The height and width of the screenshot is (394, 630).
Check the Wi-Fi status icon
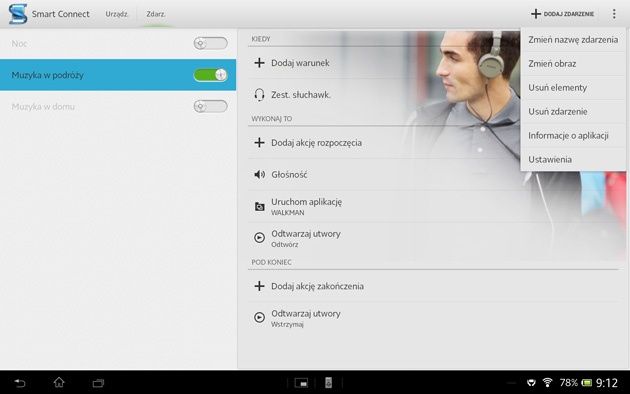547,382
